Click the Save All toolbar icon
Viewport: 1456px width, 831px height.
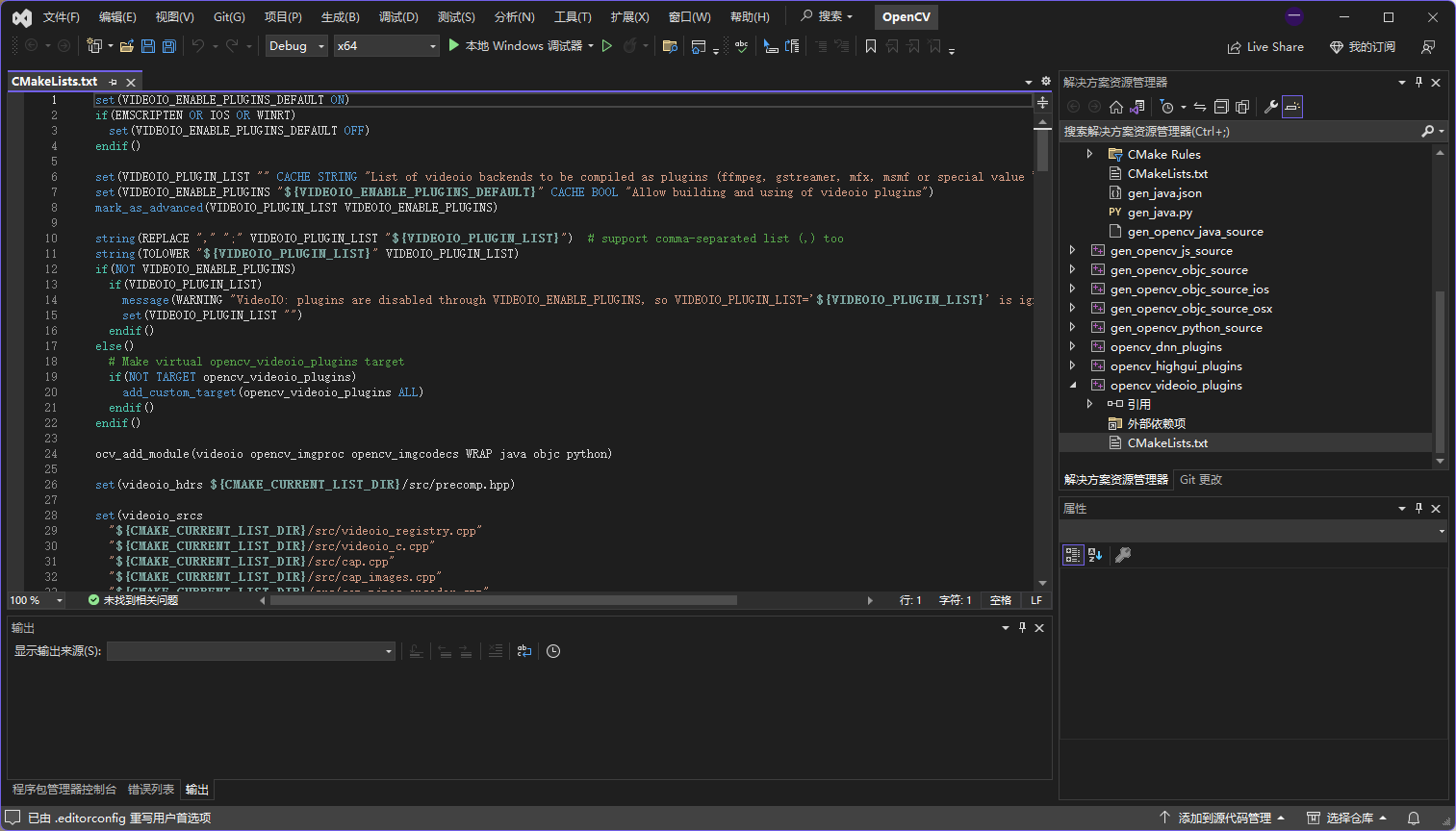click(169, 46)
